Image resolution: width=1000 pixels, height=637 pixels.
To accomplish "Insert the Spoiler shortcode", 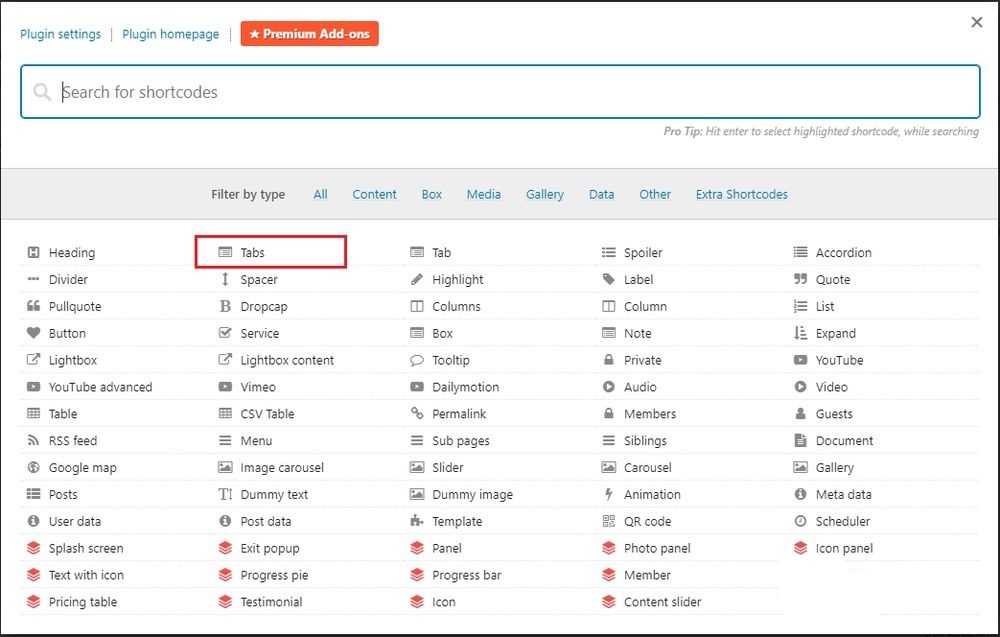I will pyautogui.click(x=642, y=253).
